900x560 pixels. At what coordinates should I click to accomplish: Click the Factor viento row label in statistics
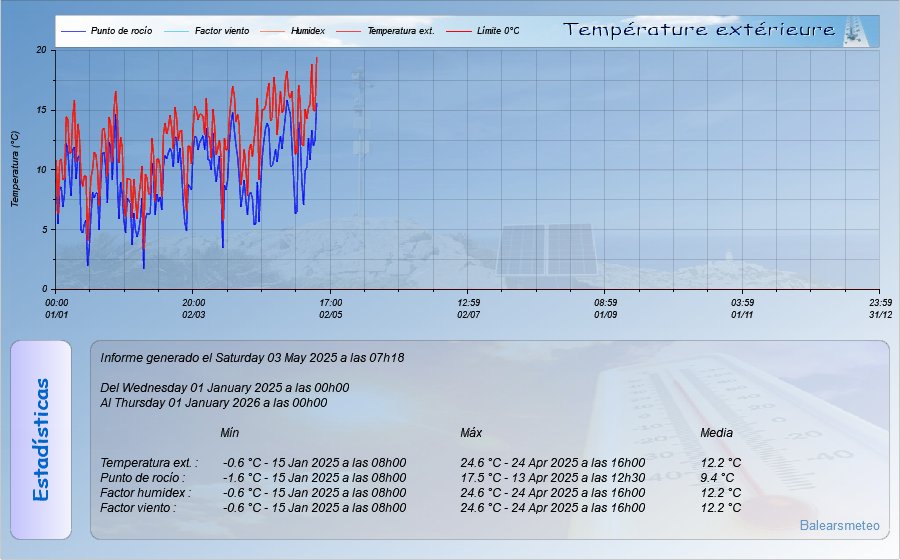[138, 507]
